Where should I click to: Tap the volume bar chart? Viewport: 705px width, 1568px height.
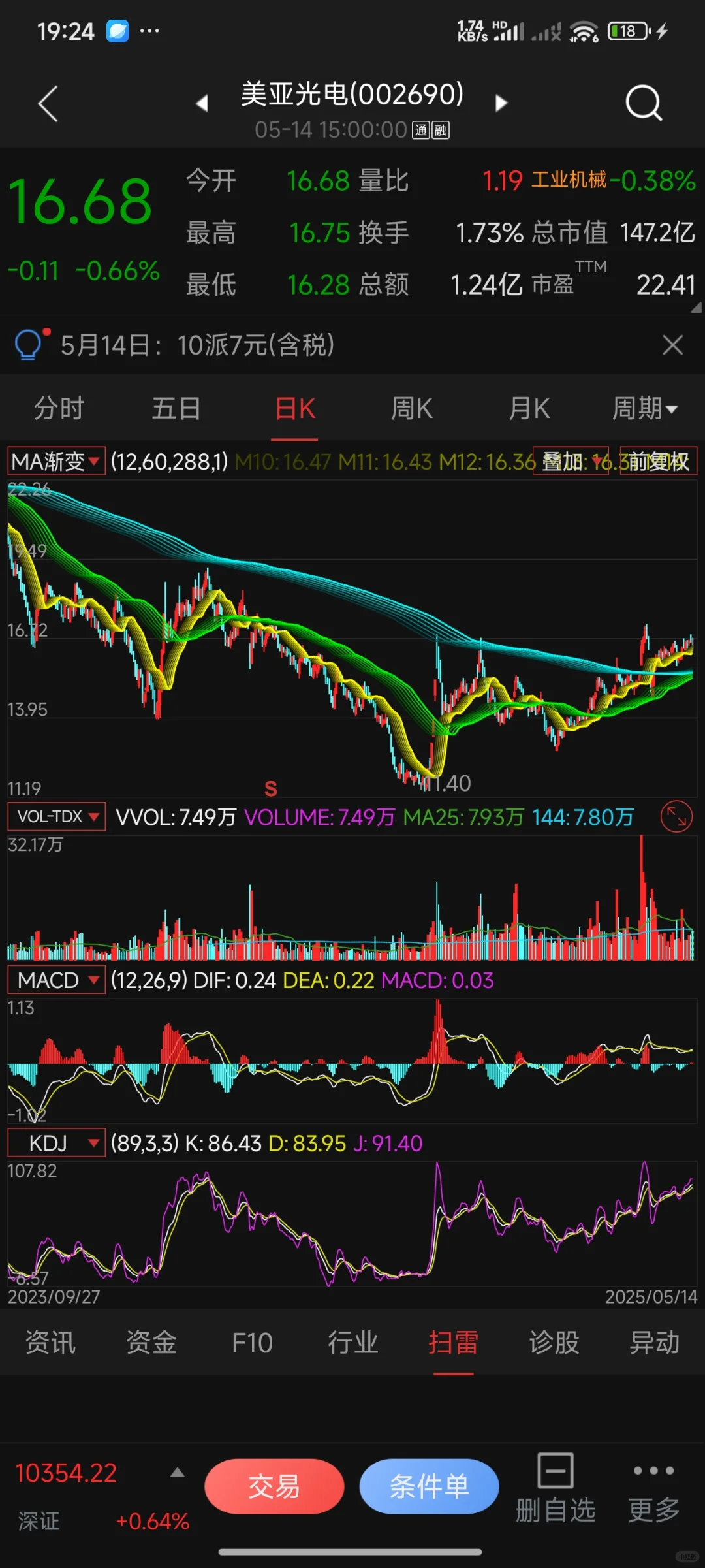352,897
